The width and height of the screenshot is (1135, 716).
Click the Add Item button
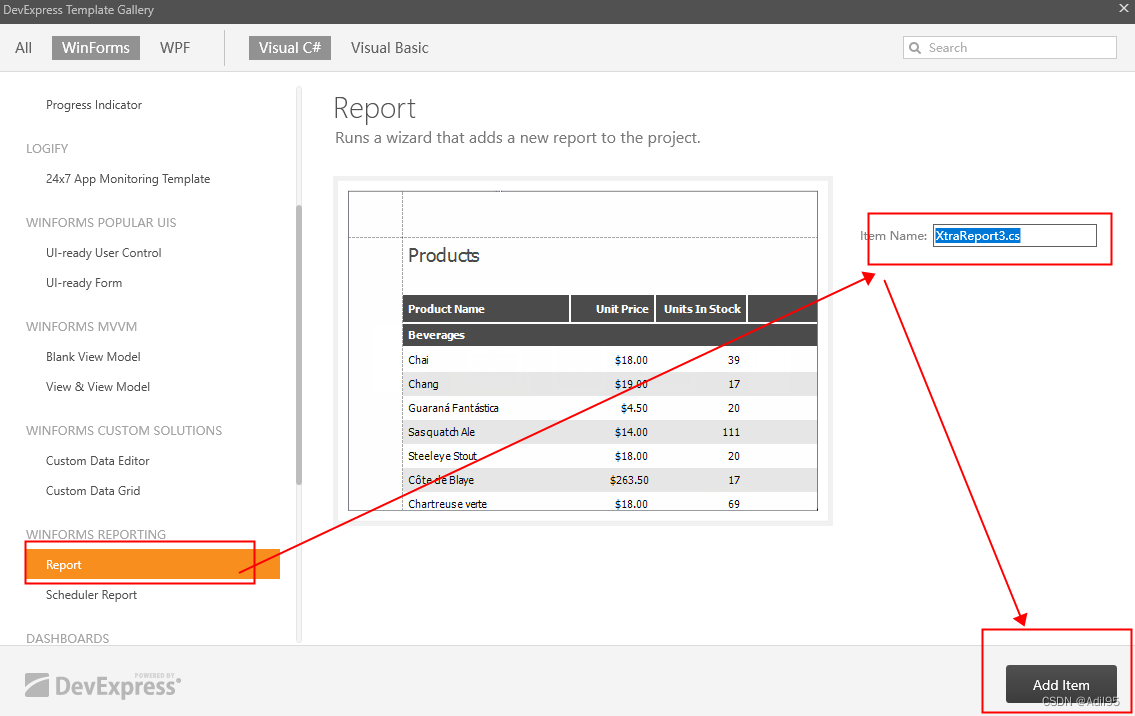pos(1061,684)
